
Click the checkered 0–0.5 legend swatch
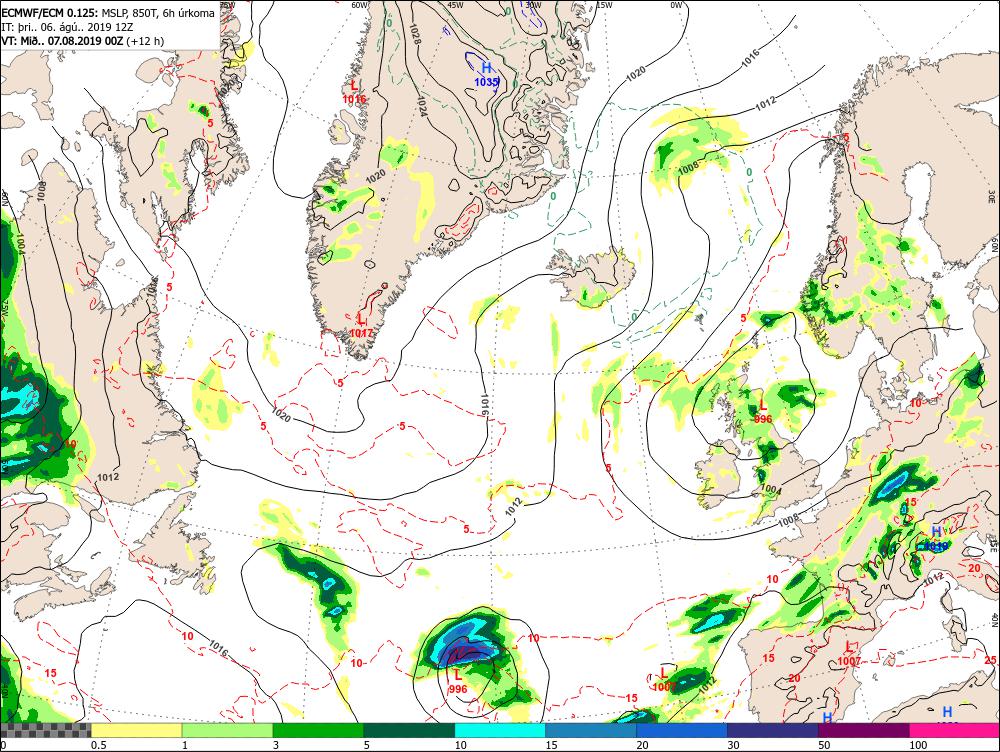pos(45,730)
